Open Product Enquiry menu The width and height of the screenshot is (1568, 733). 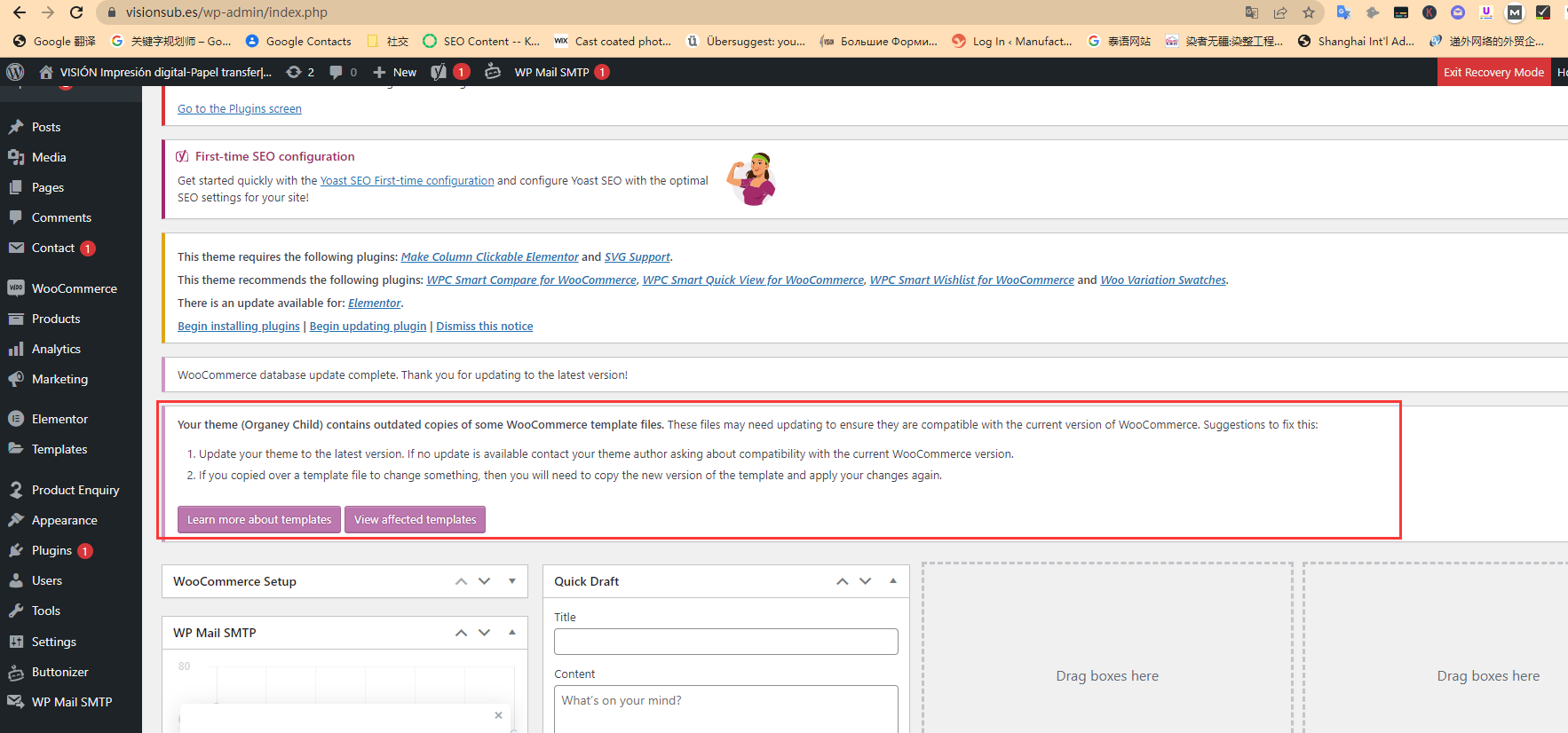point(75,490)
